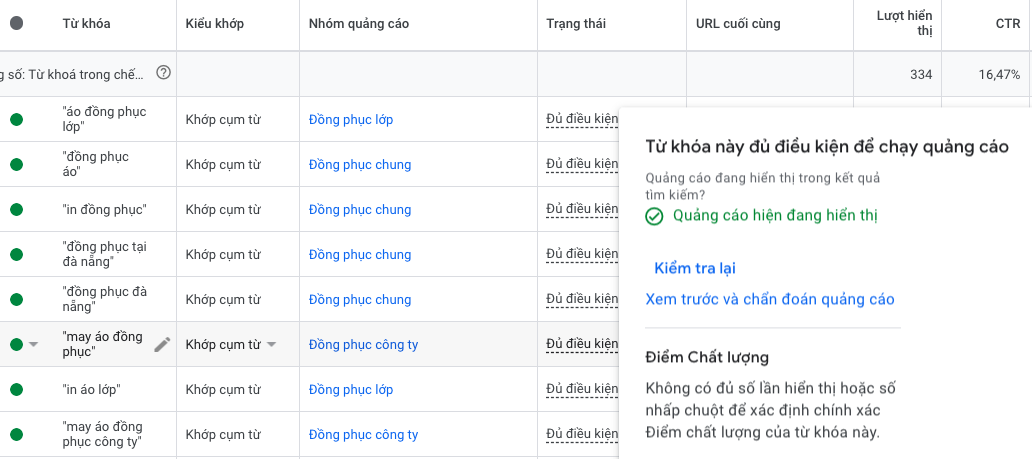
Task: Click the green status dot for "đồng phục tại đà nẵng"
Action: coord(16,255)
